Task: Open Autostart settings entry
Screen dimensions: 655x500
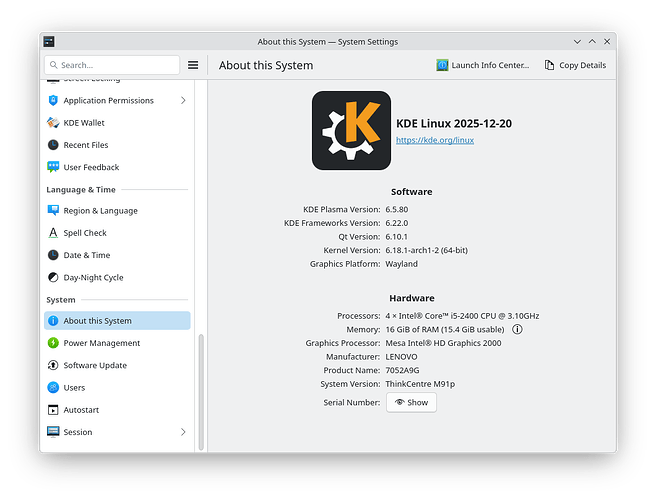Action: point(83,410)
